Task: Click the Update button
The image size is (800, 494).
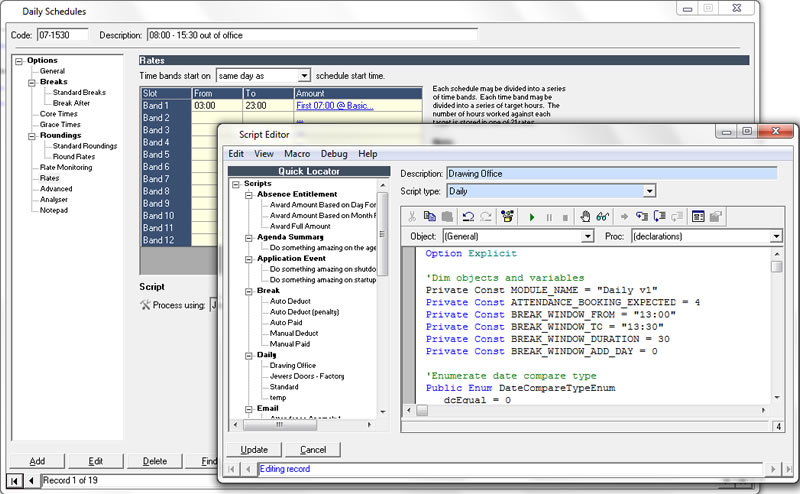Action: click(254, 450)
